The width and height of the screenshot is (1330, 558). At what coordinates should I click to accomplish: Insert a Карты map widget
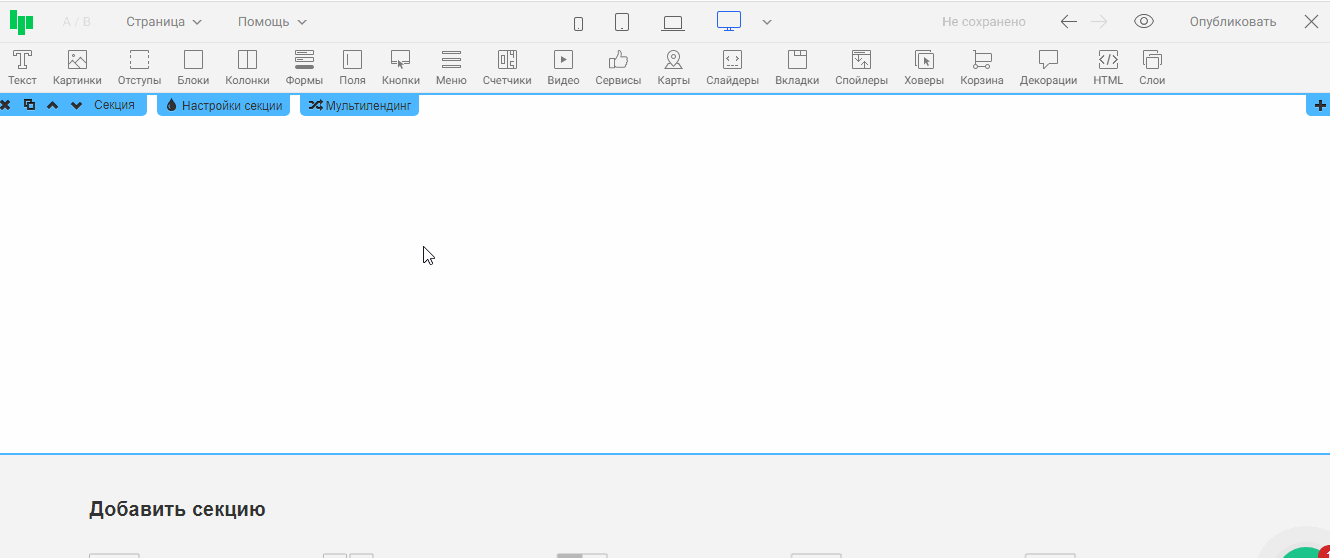coord(673,67)
